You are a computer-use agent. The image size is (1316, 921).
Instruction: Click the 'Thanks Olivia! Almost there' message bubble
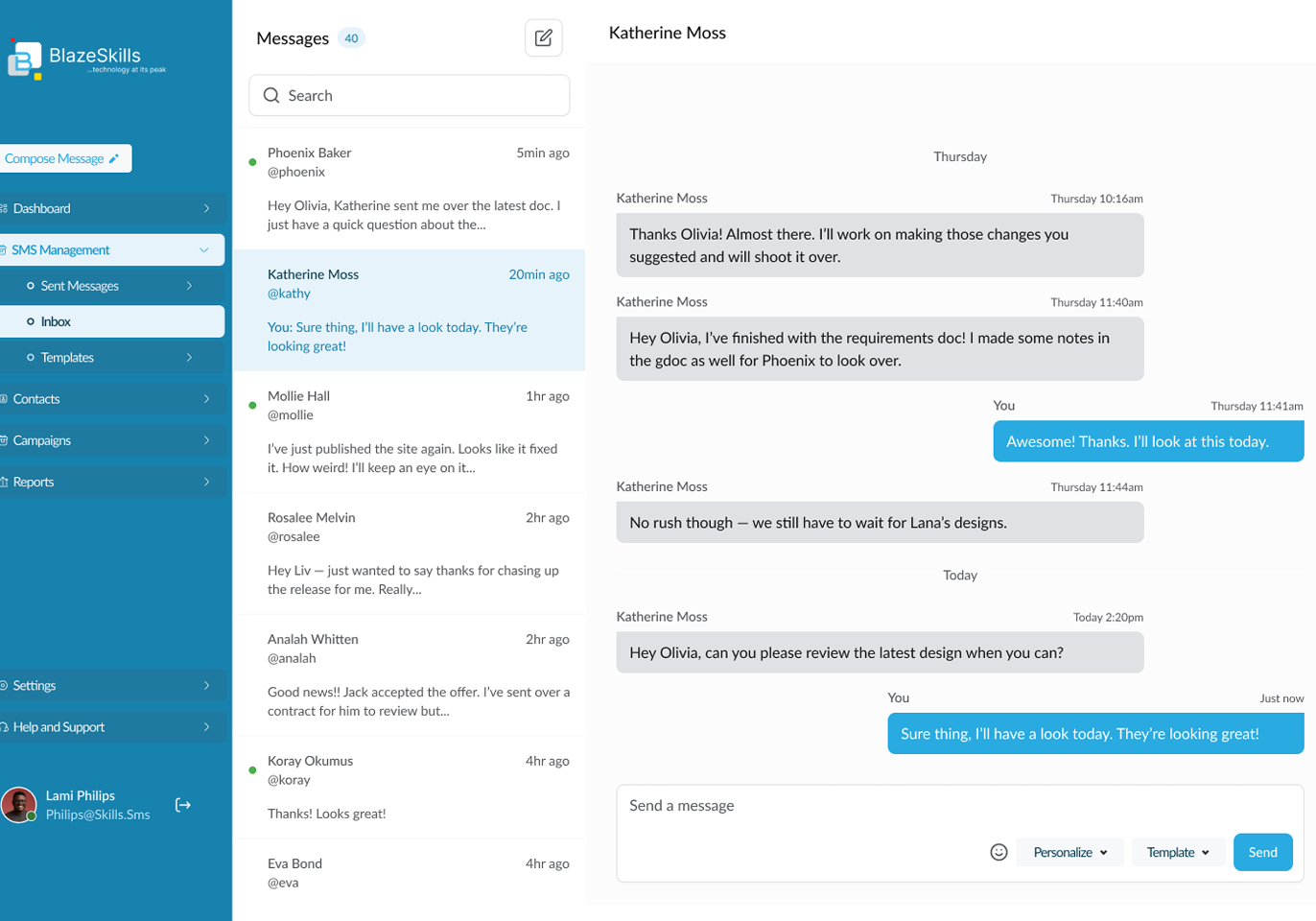pos(880,246)
